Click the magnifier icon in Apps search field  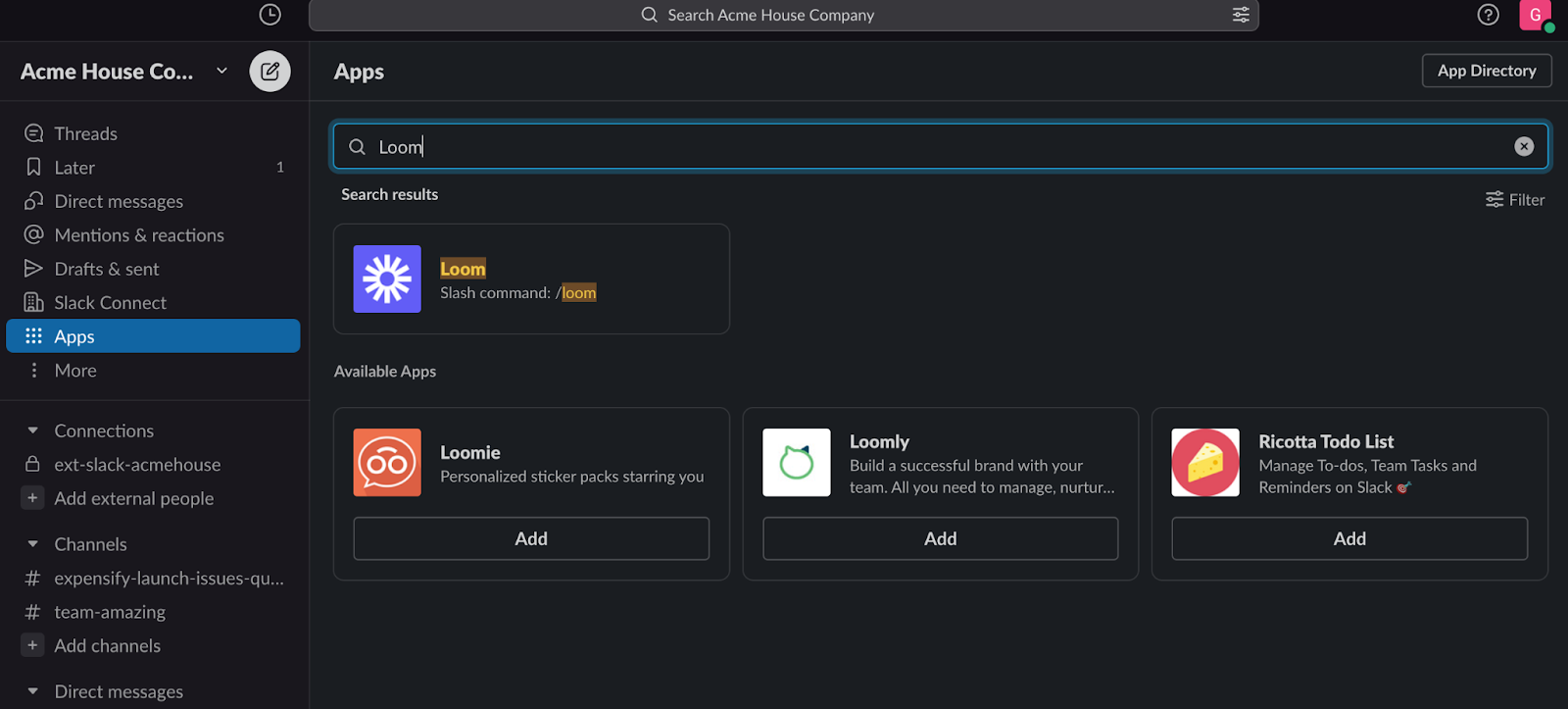click(358, 146)
